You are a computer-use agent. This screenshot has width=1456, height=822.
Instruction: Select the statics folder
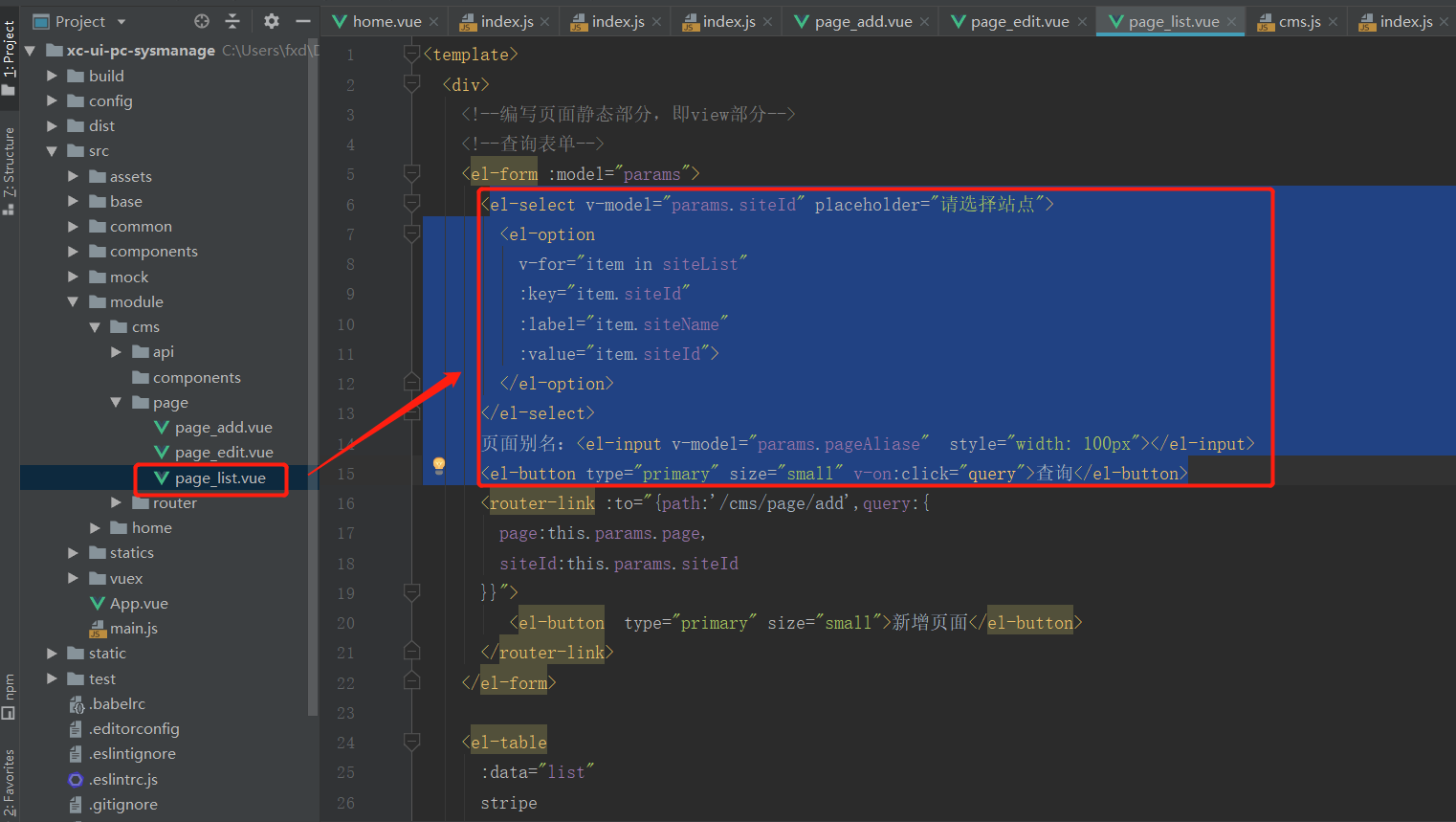[x=131, y=553]
